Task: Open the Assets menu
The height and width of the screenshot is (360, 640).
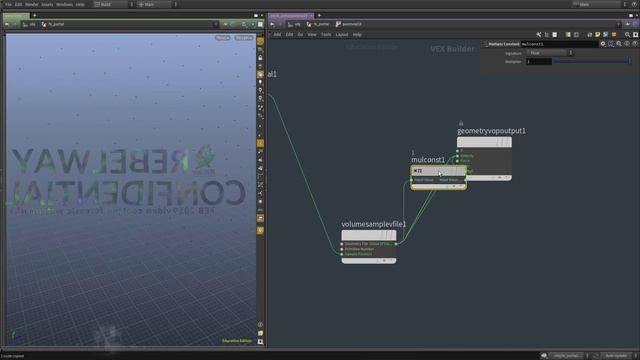Action: pos(47,4)
